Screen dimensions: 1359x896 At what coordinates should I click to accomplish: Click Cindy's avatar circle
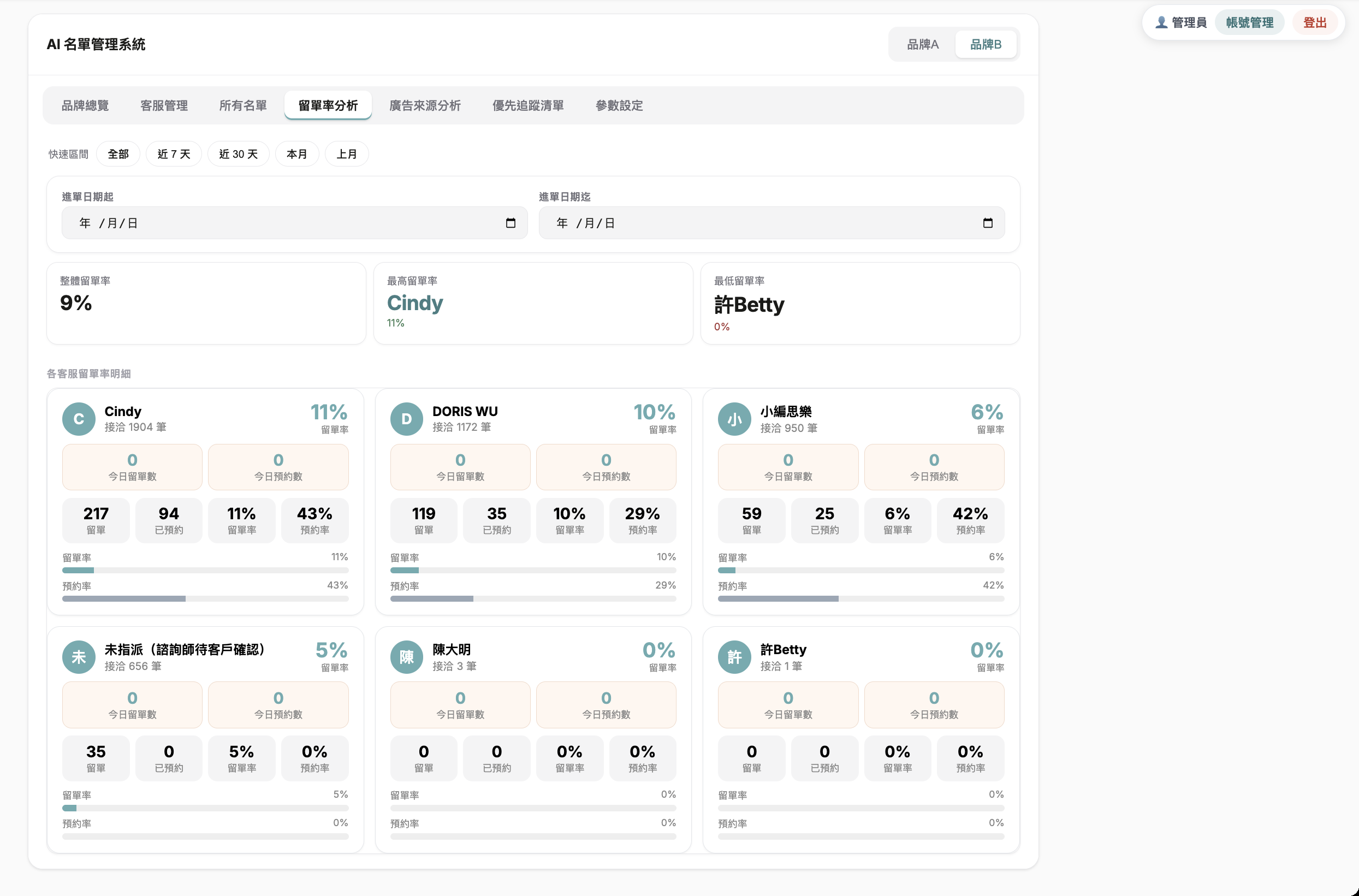pyautogui.click(x=79, y=419)
